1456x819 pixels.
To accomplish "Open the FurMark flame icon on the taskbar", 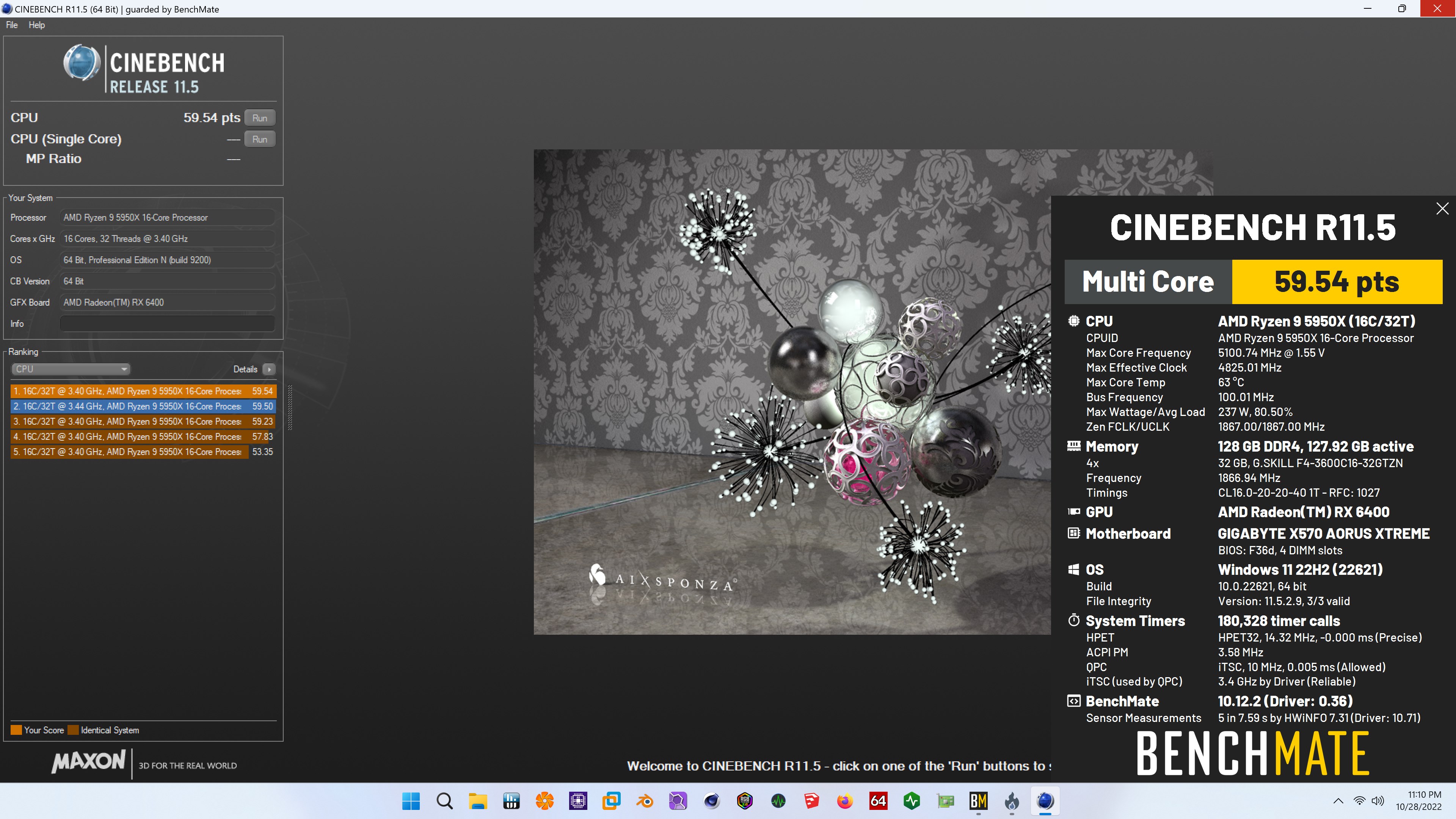I will 1011,800.
